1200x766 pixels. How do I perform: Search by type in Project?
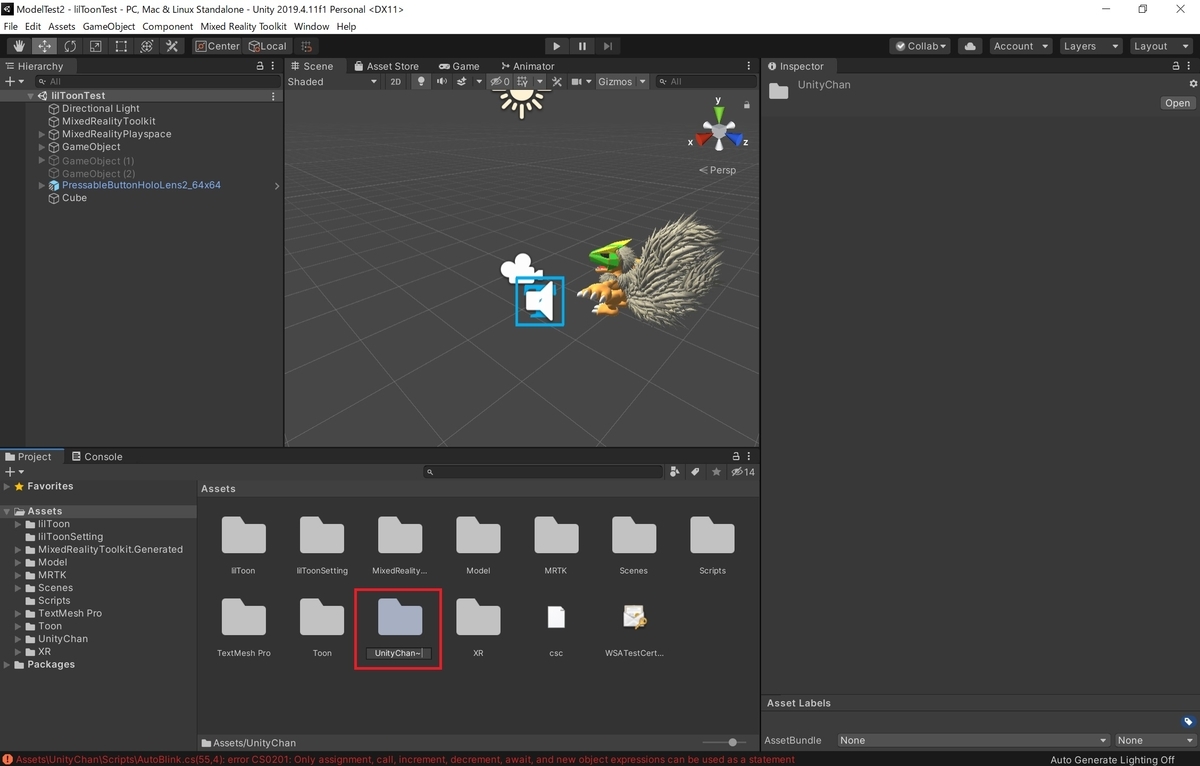[675, 472]
